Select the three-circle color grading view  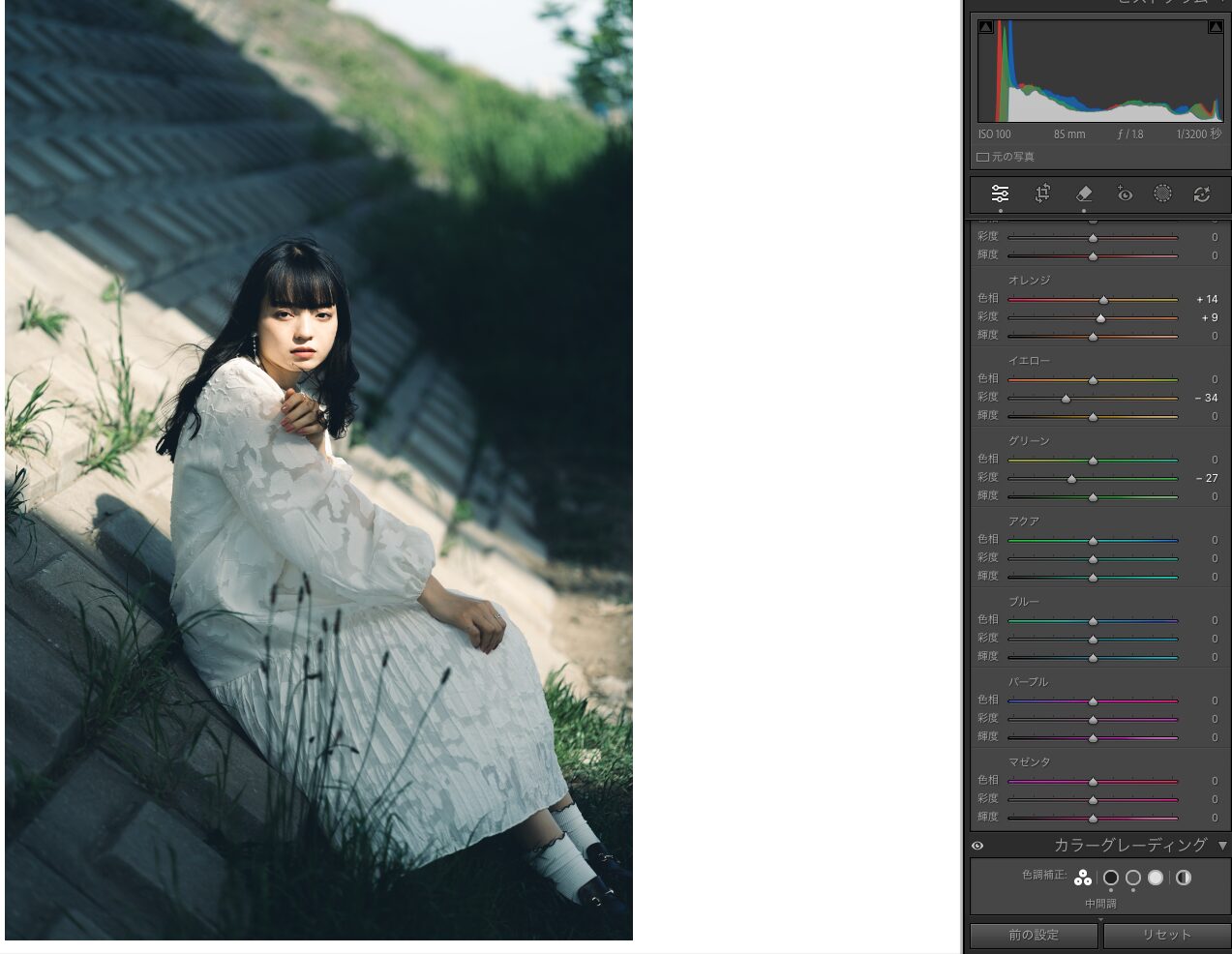pos(1083,878)
